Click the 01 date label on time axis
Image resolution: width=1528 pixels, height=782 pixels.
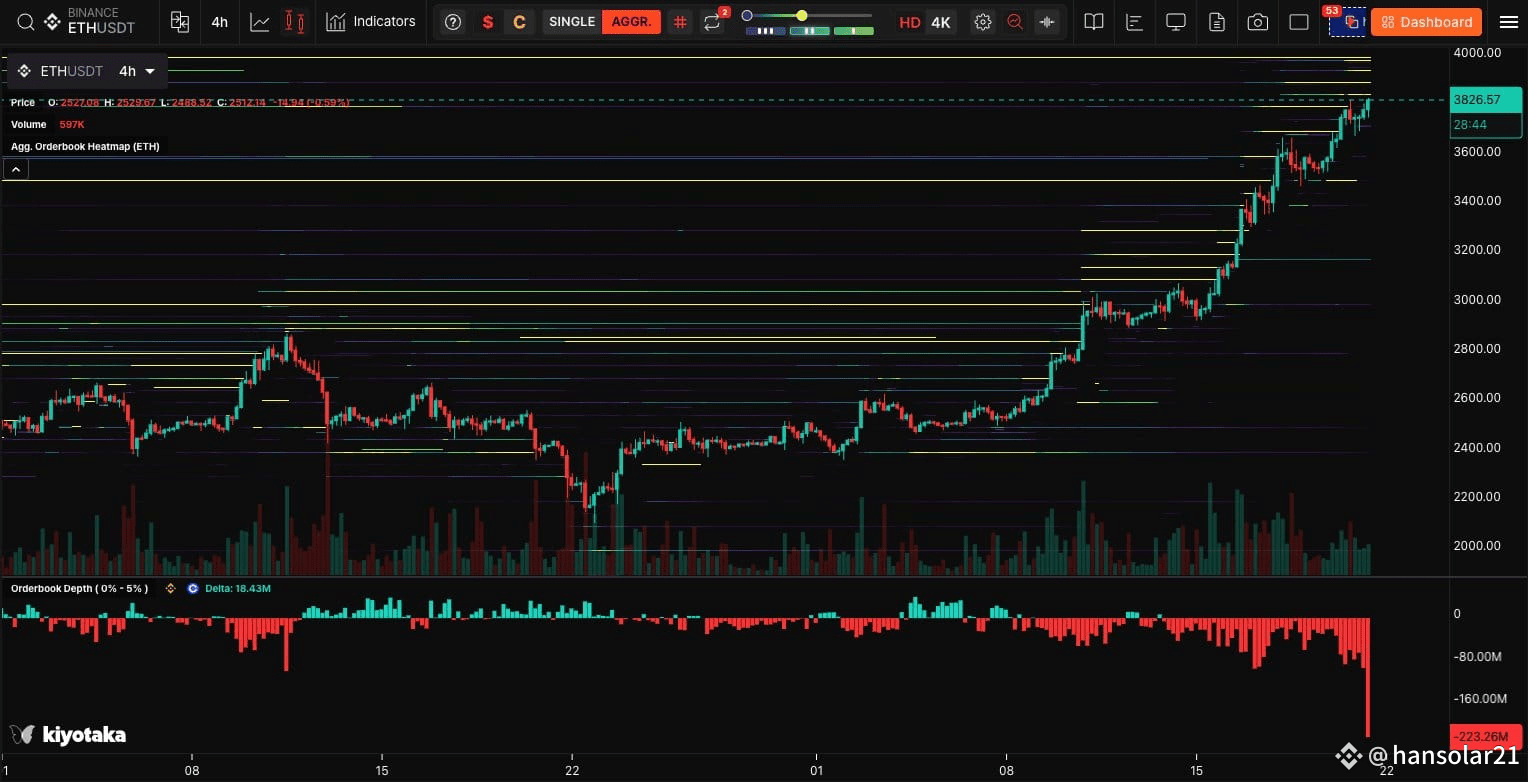pos(817,770)
